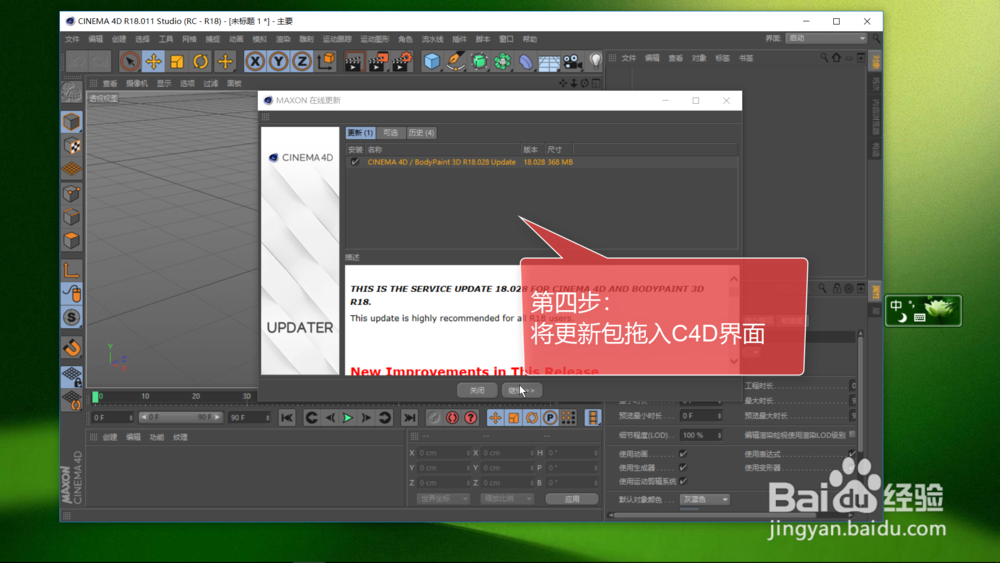Click the coordinate system cube icon
1000x563 pixels.
coord(326,61)
